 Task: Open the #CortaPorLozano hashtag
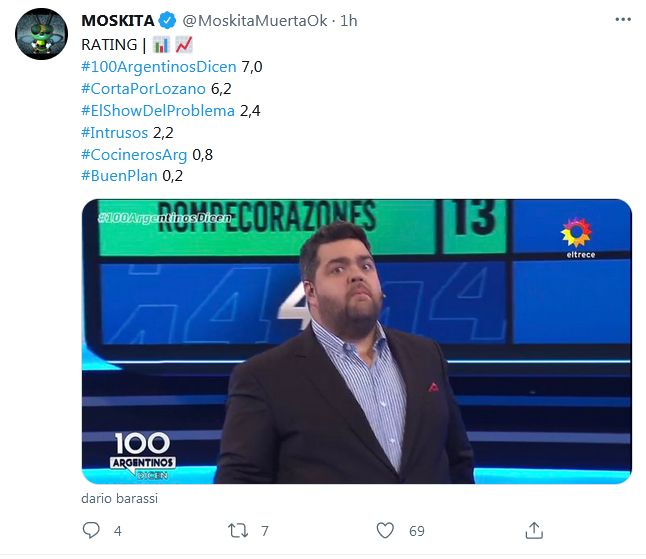pyautogui.click(x=143, y=89)
